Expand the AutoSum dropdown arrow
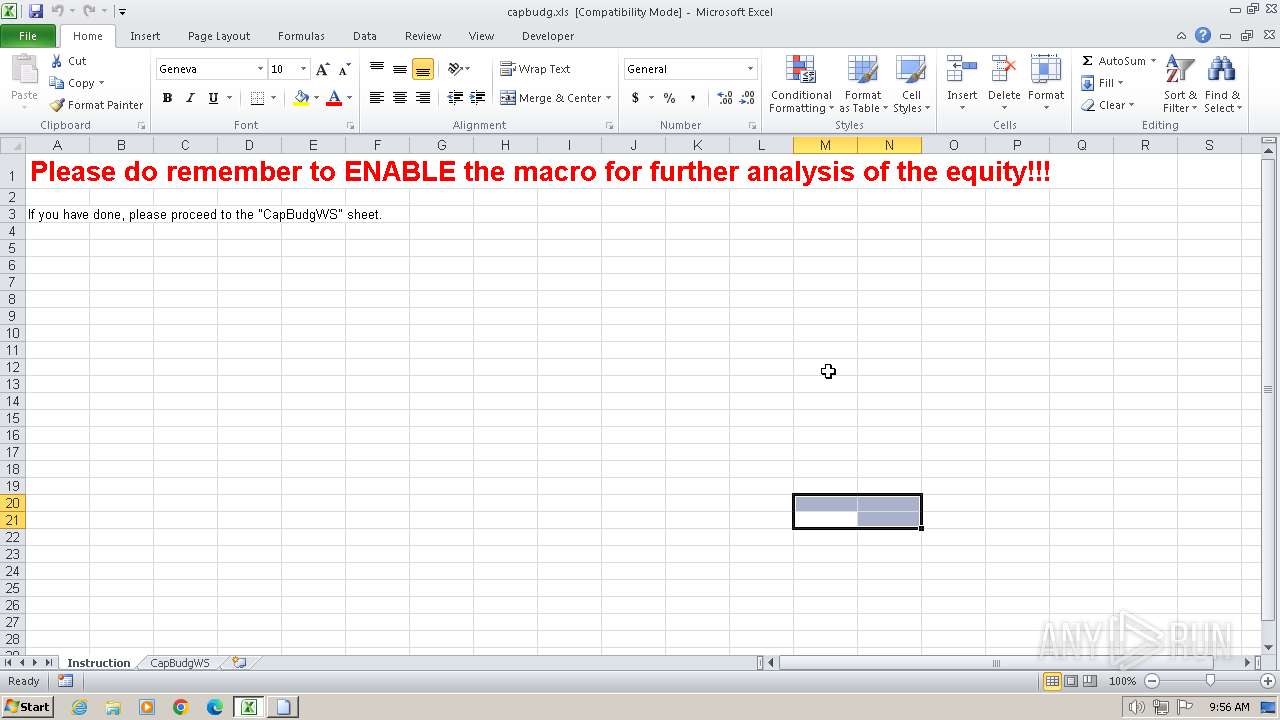This screenshot has width=1280, height=720. [1153, 61]
